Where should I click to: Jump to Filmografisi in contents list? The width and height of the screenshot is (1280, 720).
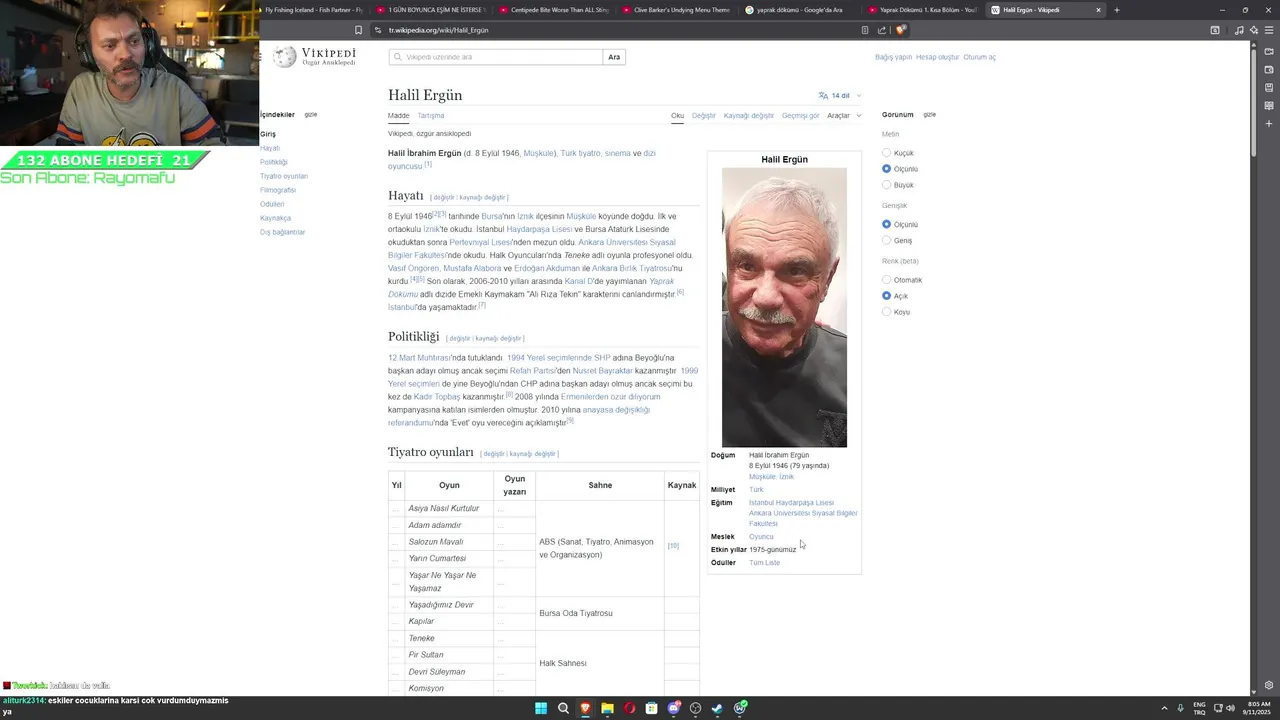(278, 190)
